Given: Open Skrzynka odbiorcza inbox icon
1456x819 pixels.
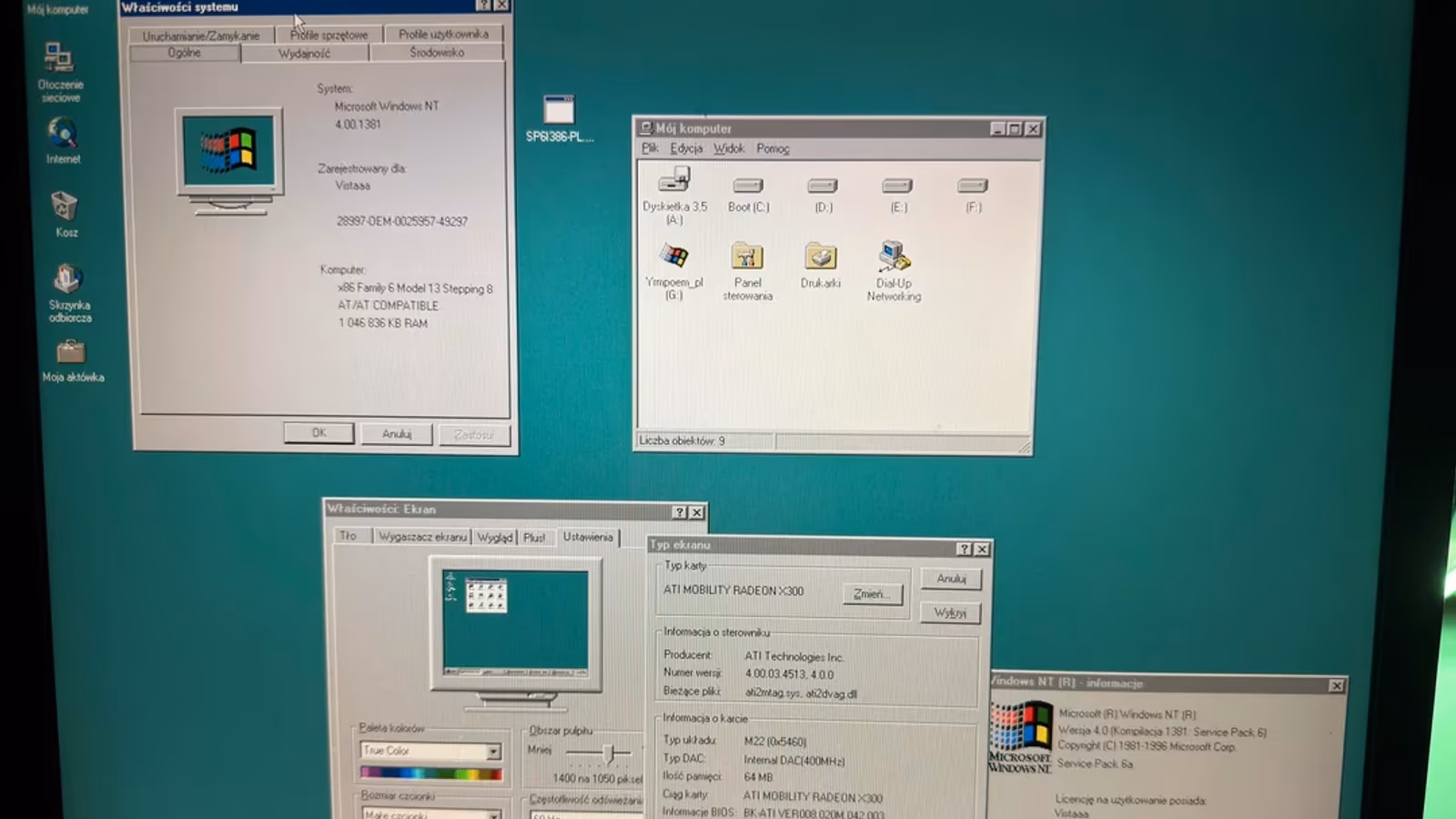Looking at the screenshot, I should click(x=69, y=293).
